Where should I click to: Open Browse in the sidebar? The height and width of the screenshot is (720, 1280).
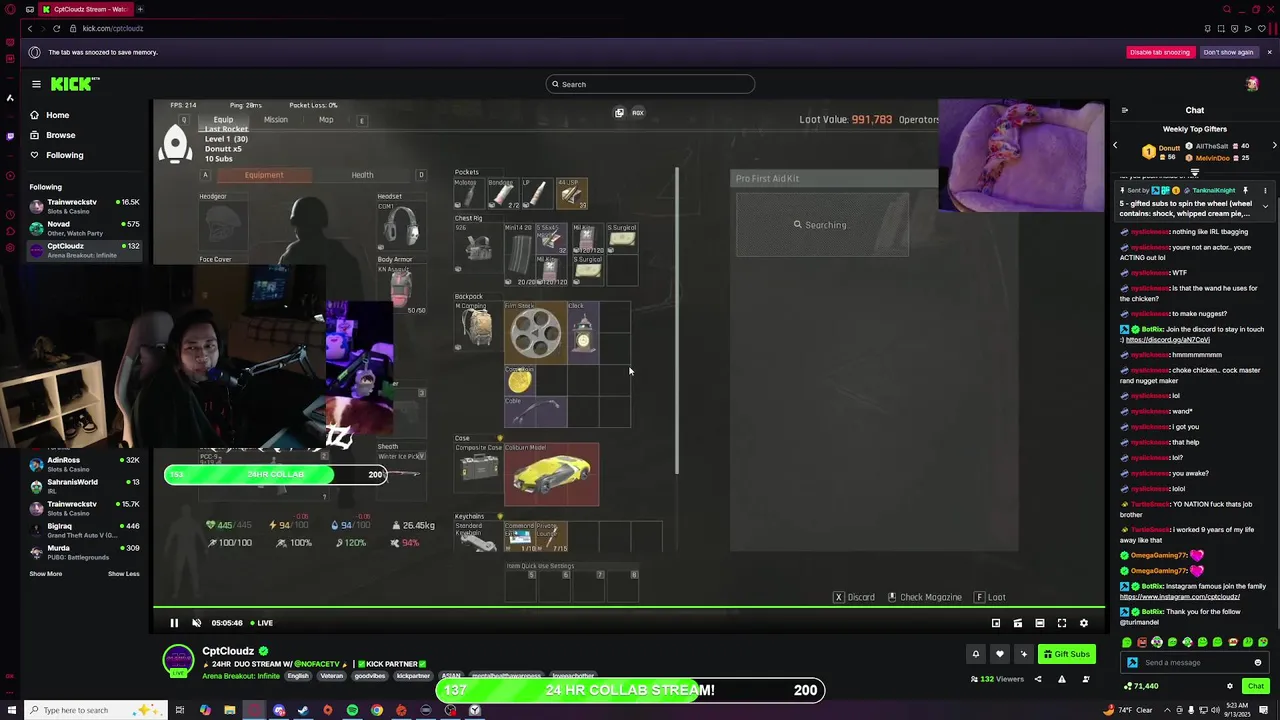pos(52,135)
